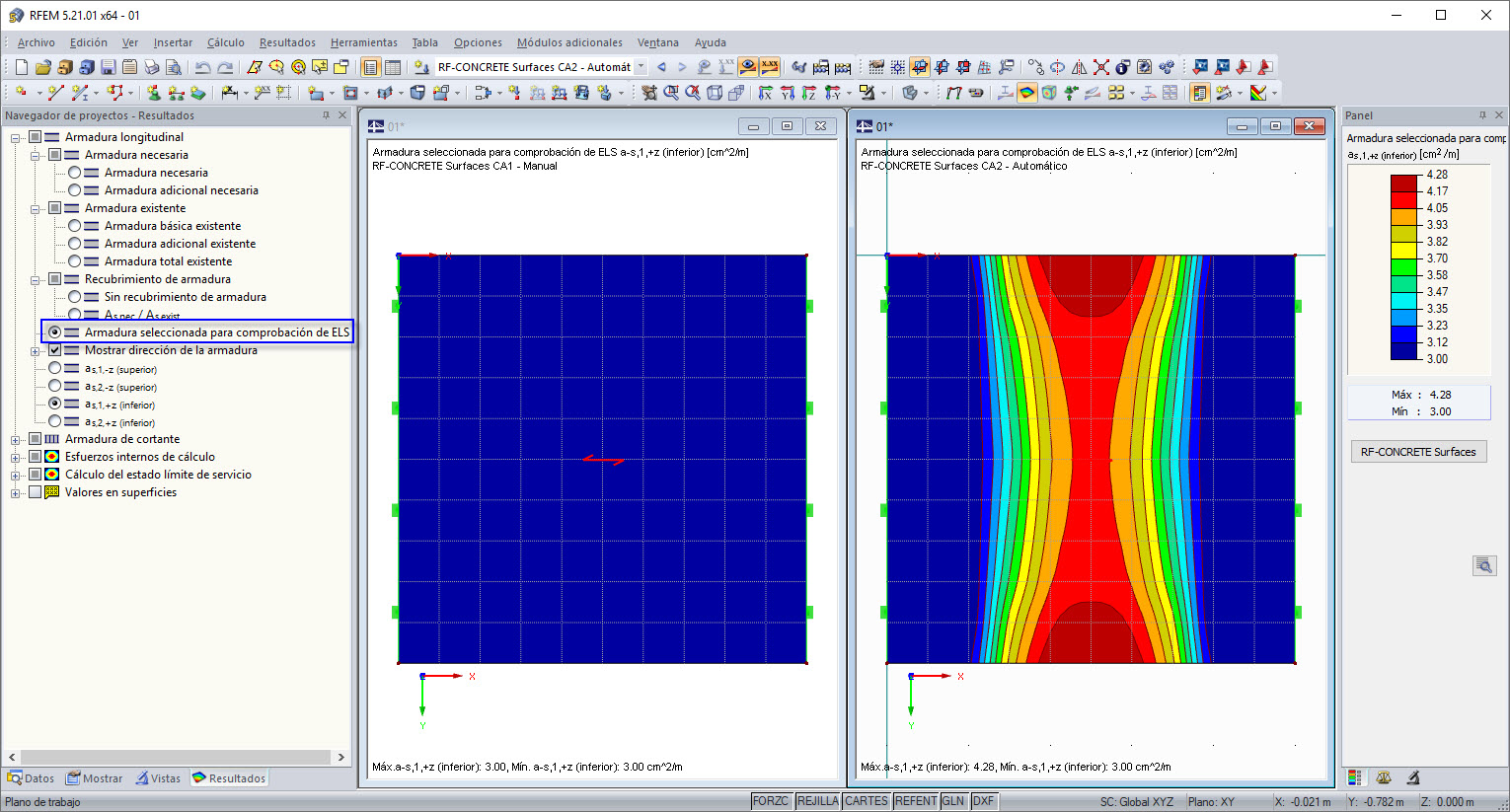Image resolution: width=1510 pixels, height=812 pixels.
Task: Toggle the CARTES status bar button
Action: pyautogui.click(x=867, y=801)
